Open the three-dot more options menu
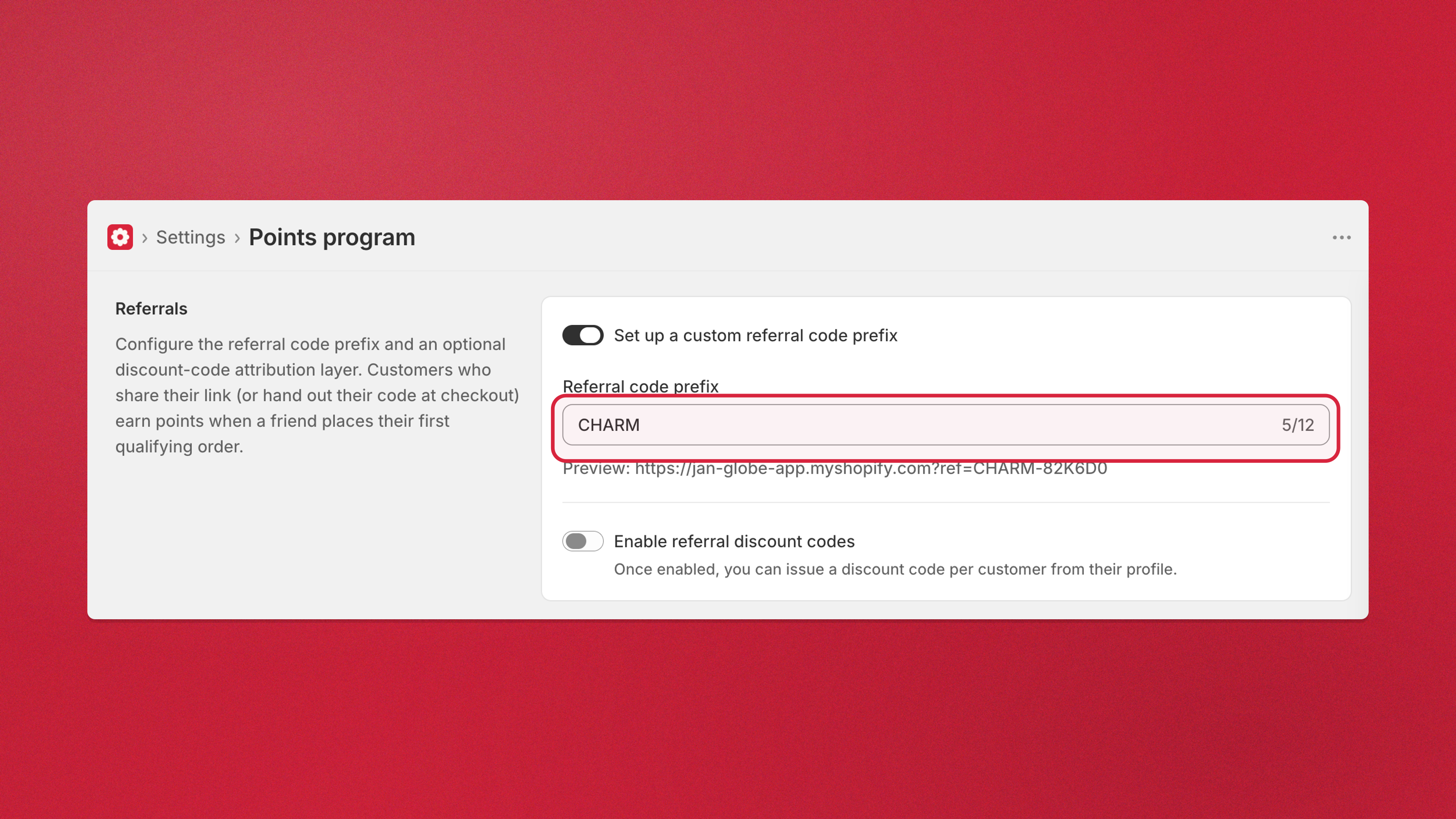The width and height of the screenshot is (1456, 819). pos(1341,238)
